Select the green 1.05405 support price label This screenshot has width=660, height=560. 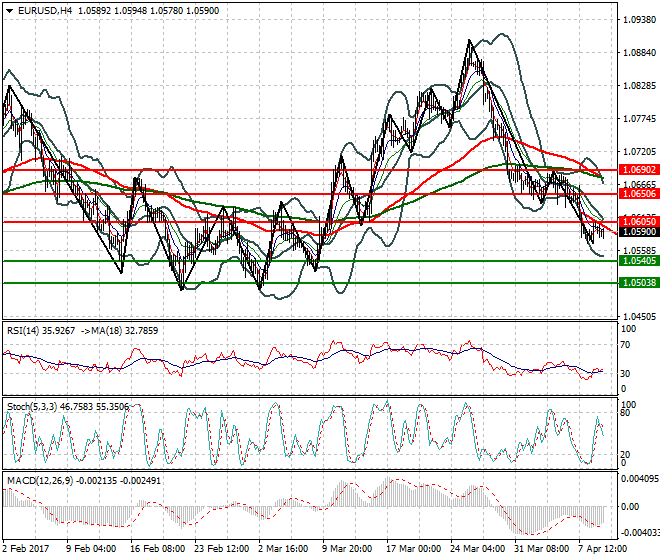tap(639, 261)
